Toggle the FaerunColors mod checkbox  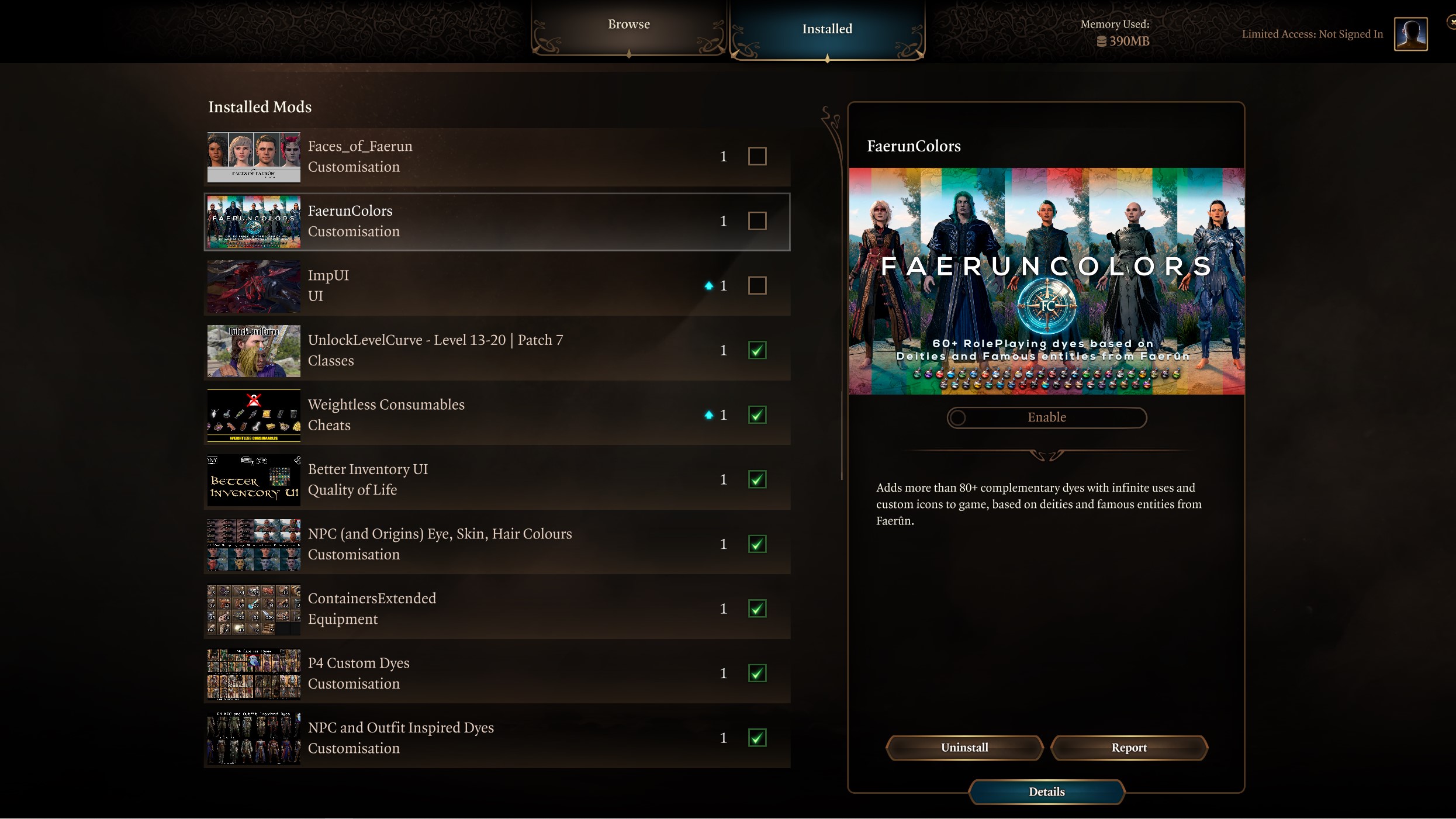coord(757,221)
